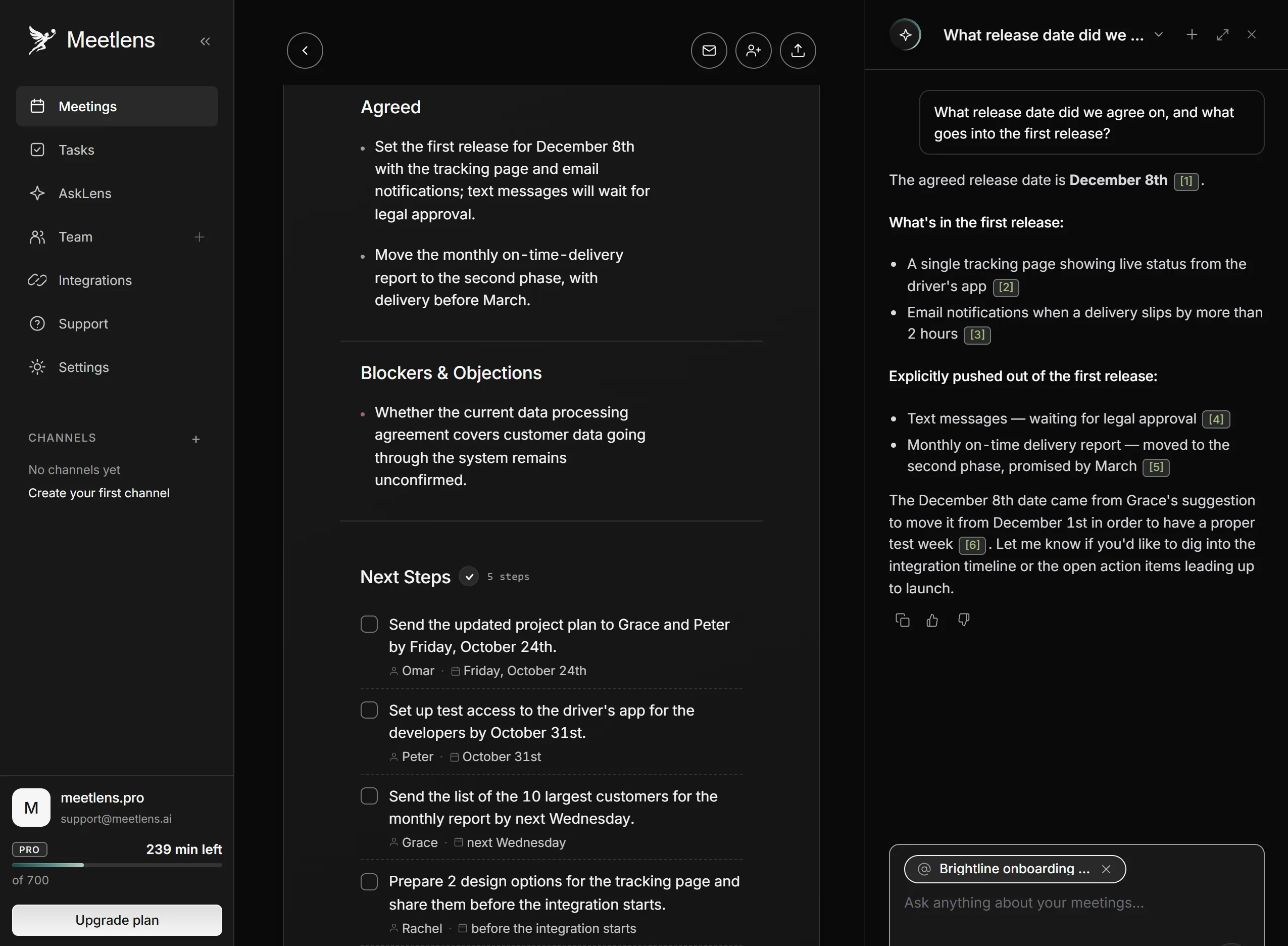The image size is (1288, 946).
Task: Mark all Next Steps complete check icon
Action: click(x=469, y=576)
